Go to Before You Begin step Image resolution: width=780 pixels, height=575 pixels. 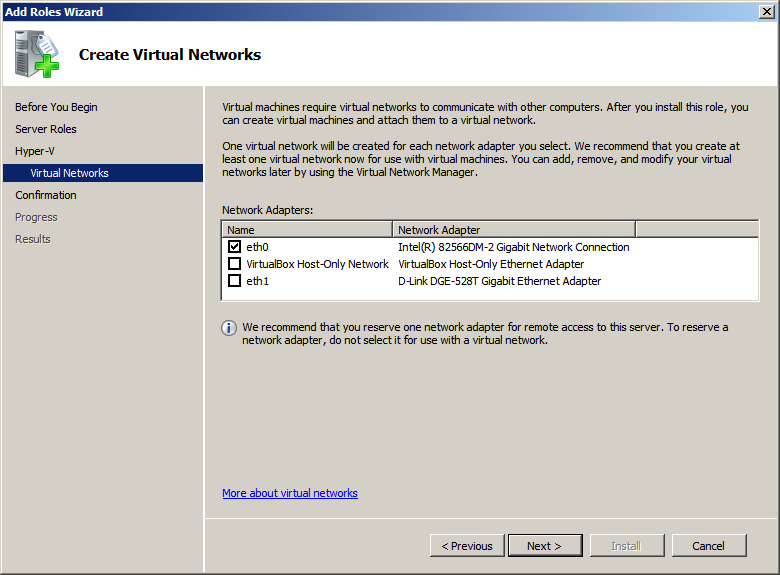pyautogui.click(x=56, y=107)
